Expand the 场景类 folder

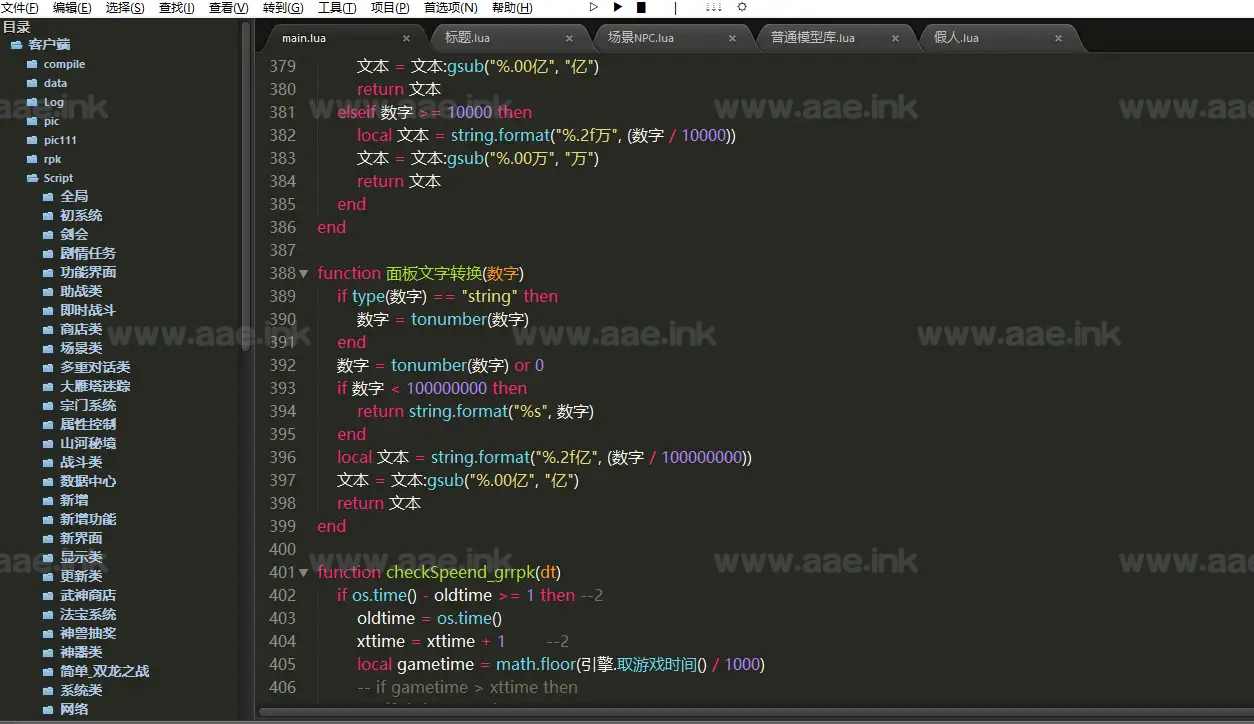click(x=48, y=349)
